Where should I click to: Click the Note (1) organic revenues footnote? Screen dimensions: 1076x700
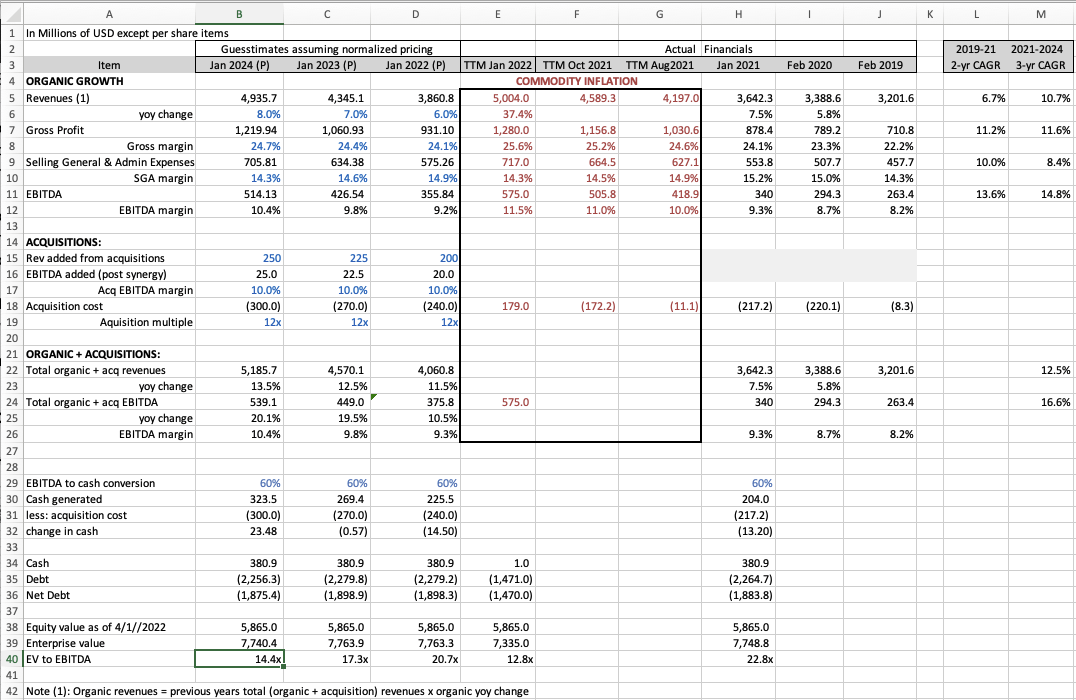pos(277,691)
